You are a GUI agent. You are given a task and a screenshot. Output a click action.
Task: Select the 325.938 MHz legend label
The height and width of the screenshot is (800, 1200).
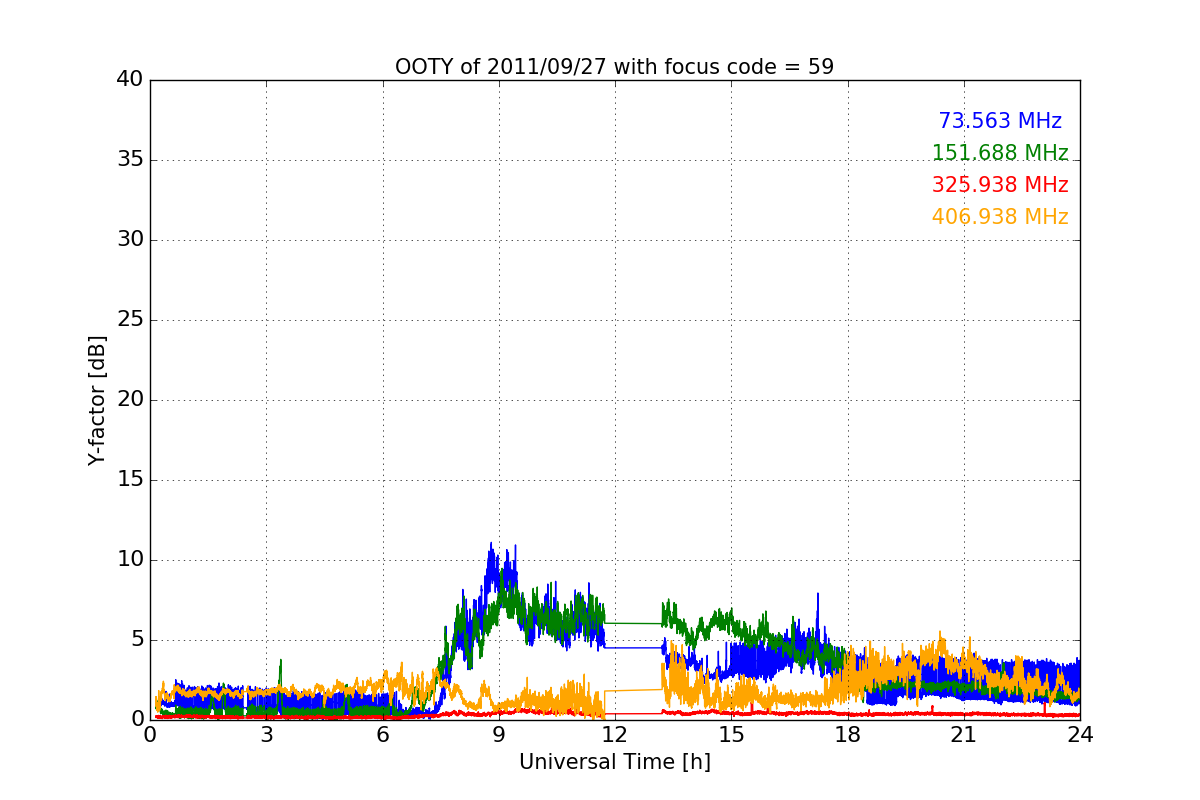click(1000, 185)
